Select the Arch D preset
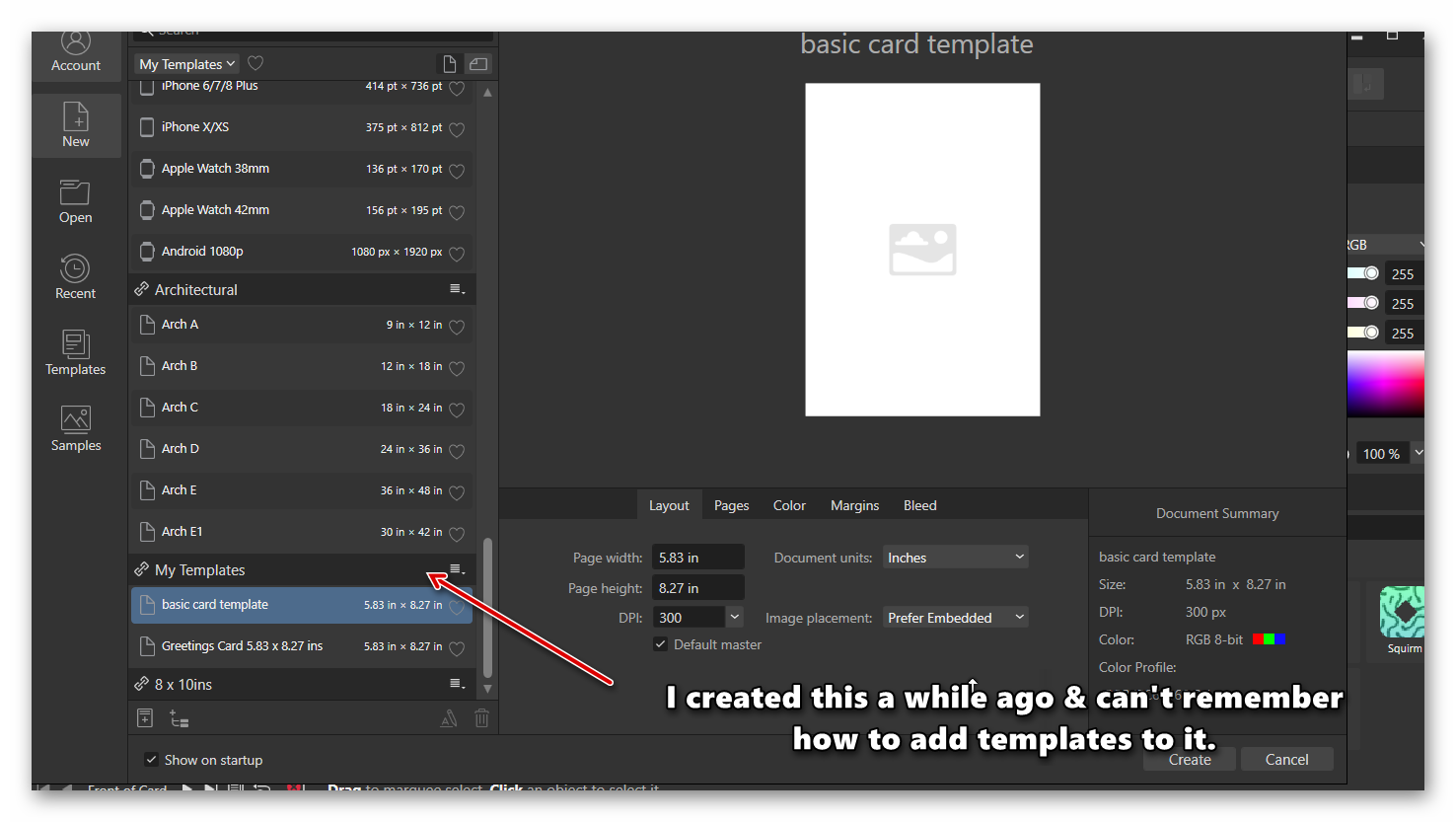This screenshot has width=1456, height=822. 302,449
